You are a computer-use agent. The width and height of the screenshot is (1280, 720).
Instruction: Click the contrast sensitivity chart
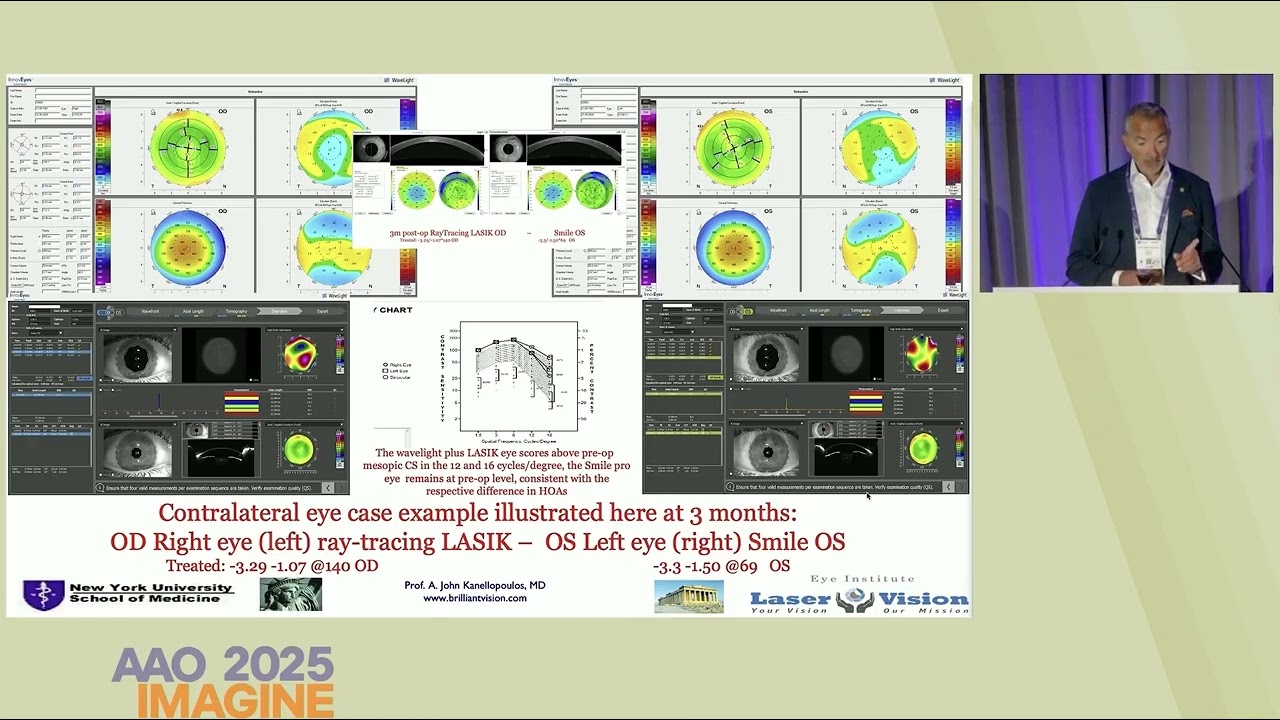click(518, 382)
